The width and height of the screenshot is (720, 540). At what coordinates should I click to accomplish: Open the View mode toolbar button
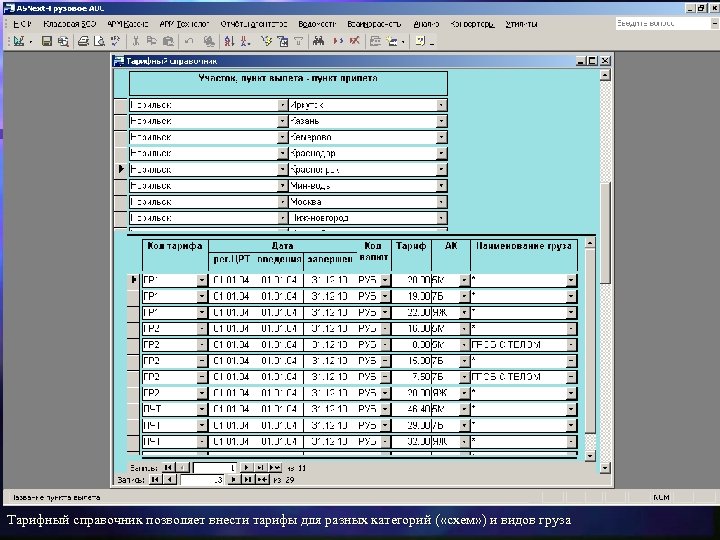click(x=18, y=41)
